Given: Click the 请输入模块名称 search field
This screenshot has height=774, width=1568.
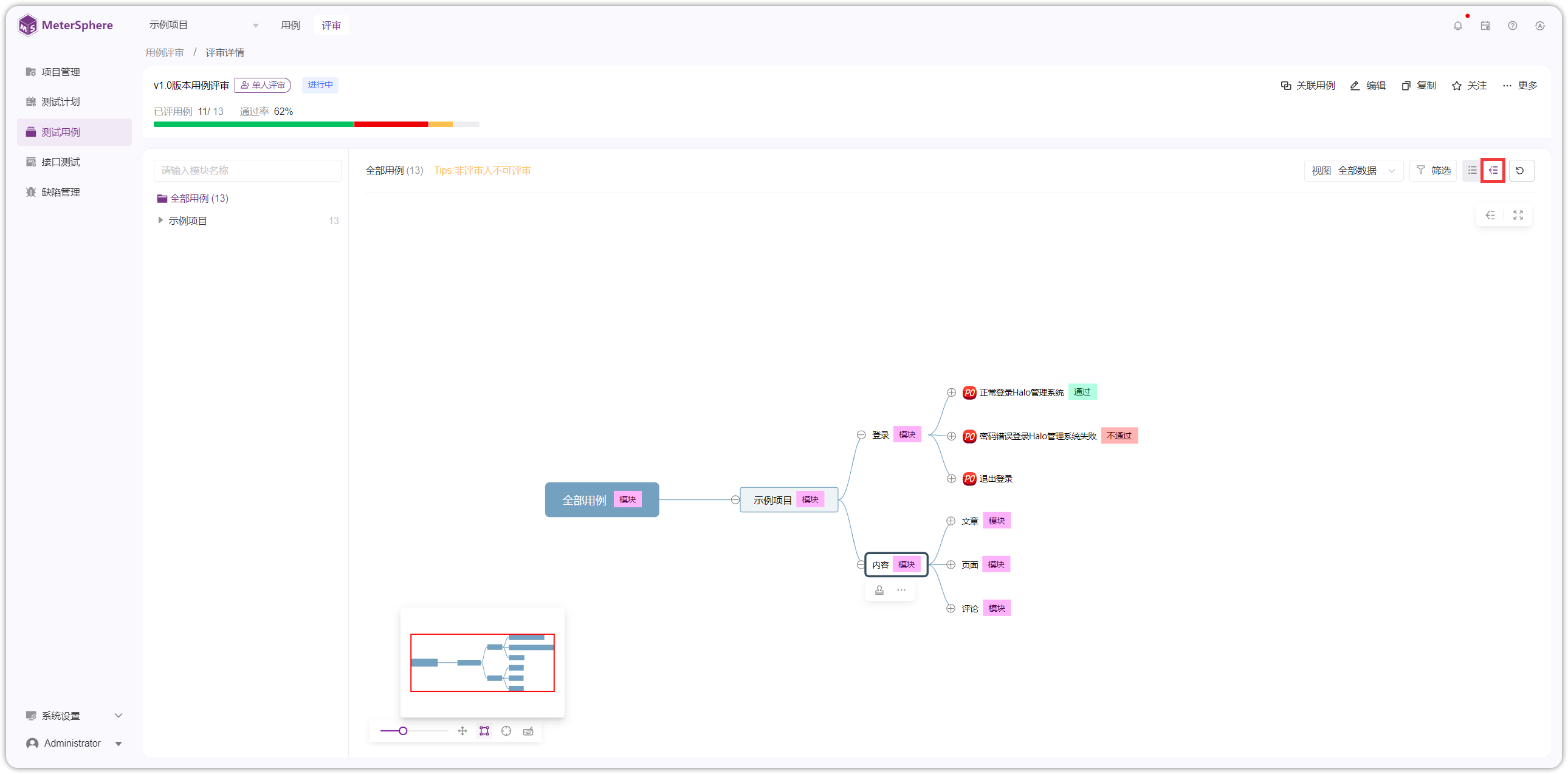Looking at the screenshot, I should pos(247,170).
